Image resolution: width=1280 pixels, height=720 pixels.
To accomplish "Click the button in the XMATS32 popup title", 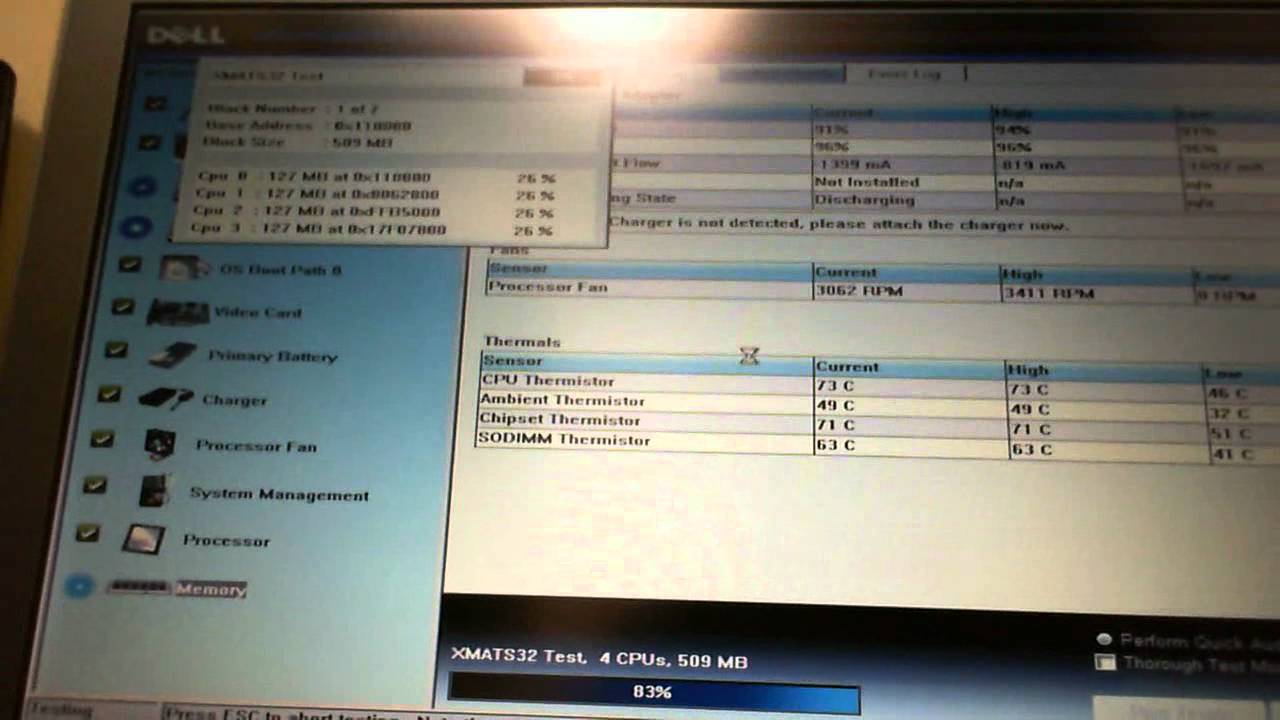I will click(x=561, y=77).
